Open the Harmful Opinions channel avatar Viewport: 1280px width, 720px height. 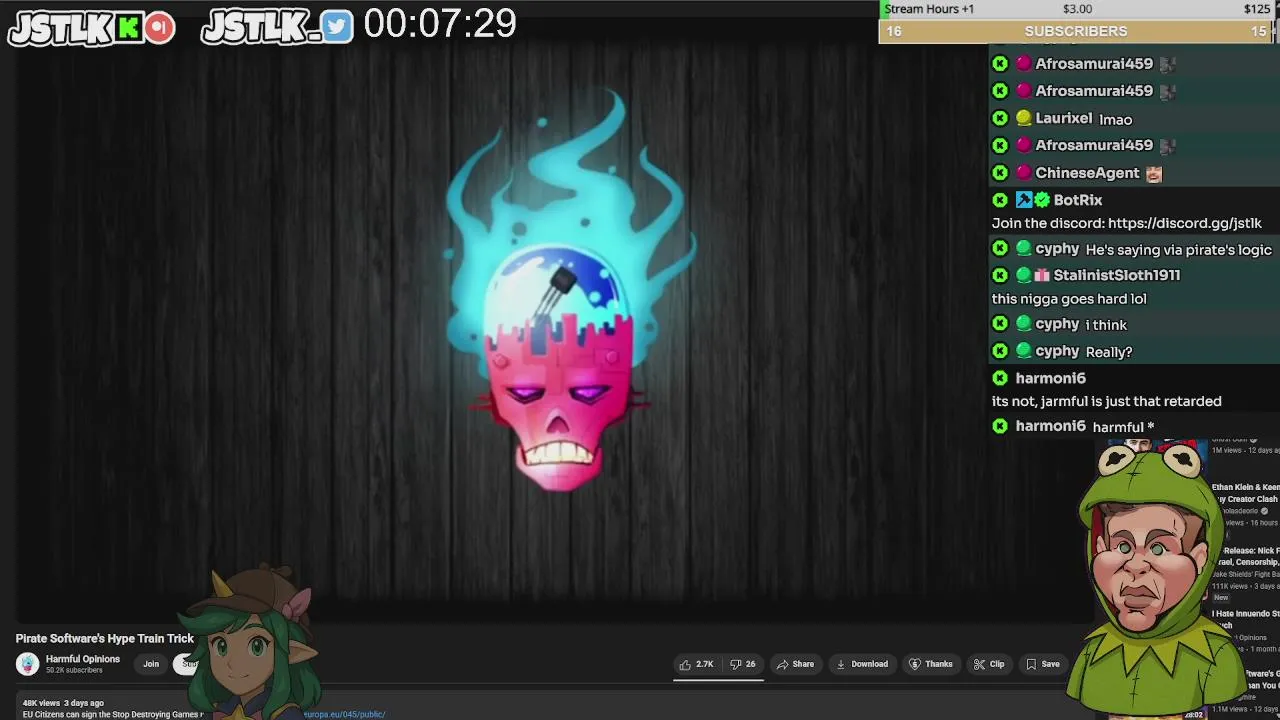coord(27,663)
